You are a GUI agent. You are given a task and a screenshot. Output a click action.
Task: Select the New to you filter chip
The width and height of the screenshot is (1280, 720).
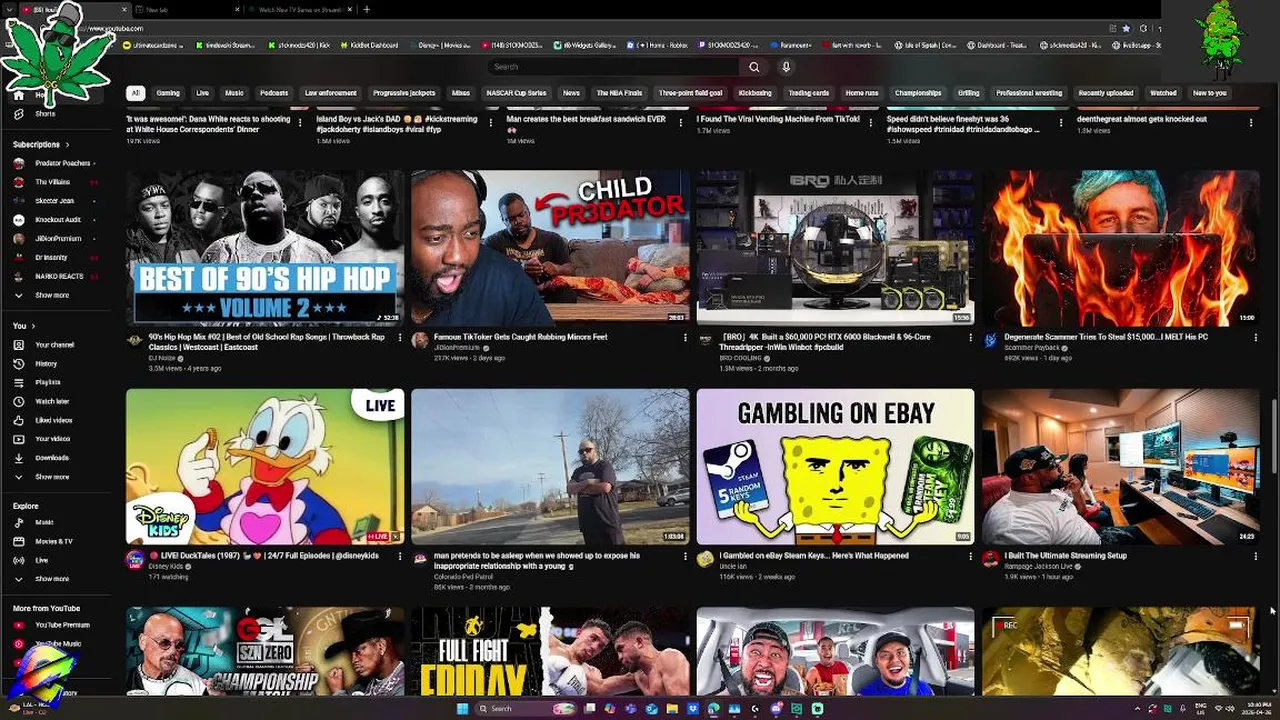(1210, 93)
